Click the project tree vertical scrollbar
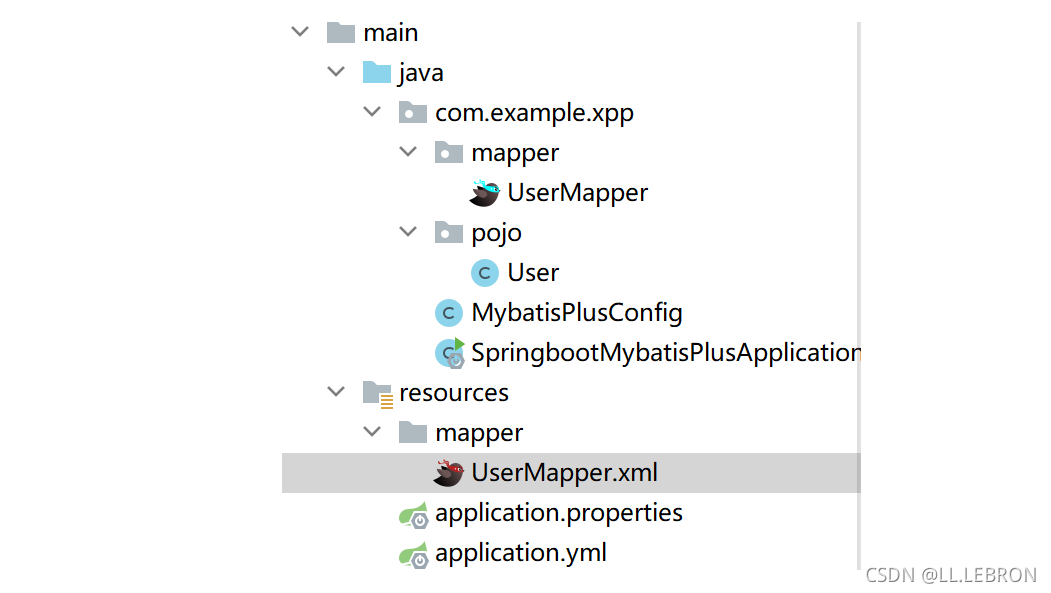The height and width of the screenshot is (593, 1051). tap(859, 295)
